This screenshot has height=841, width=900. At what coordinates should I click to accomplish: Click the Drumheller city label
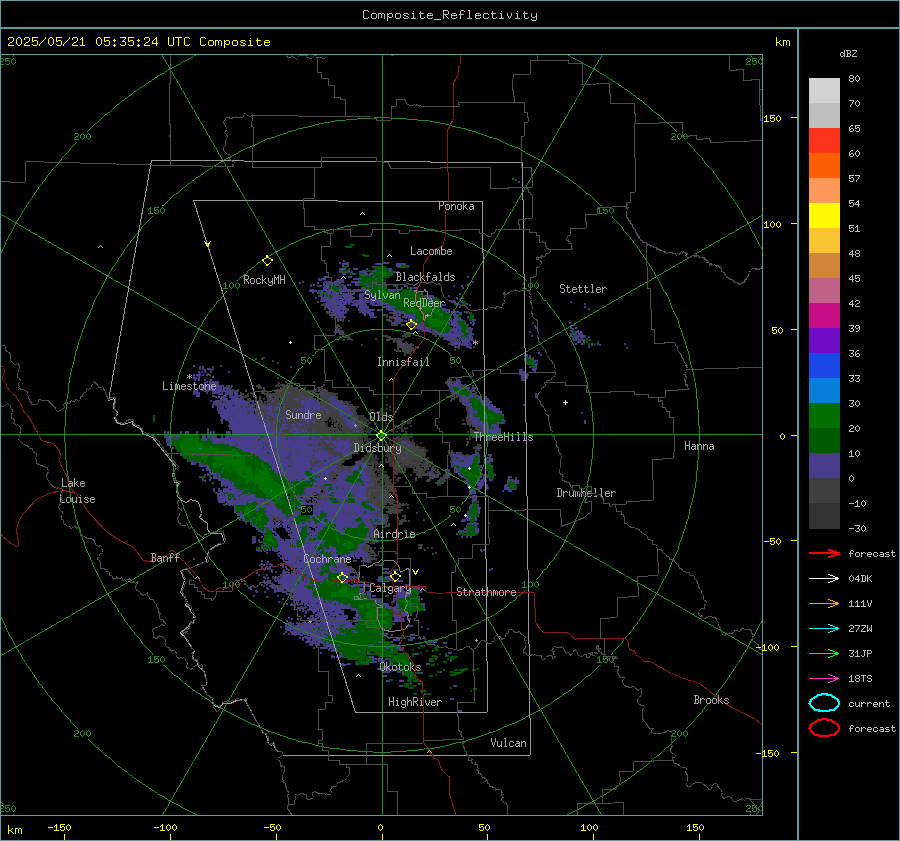tap(586, 493)
